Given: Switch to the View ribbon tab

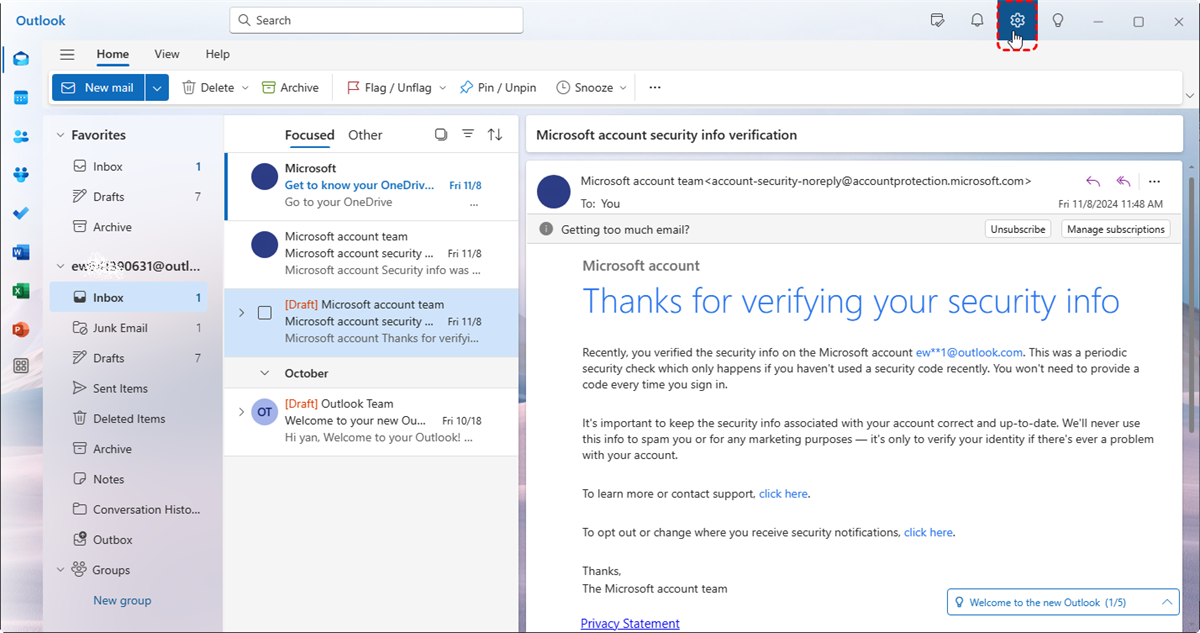Looking at the screenshot, I should click(167, 54).
